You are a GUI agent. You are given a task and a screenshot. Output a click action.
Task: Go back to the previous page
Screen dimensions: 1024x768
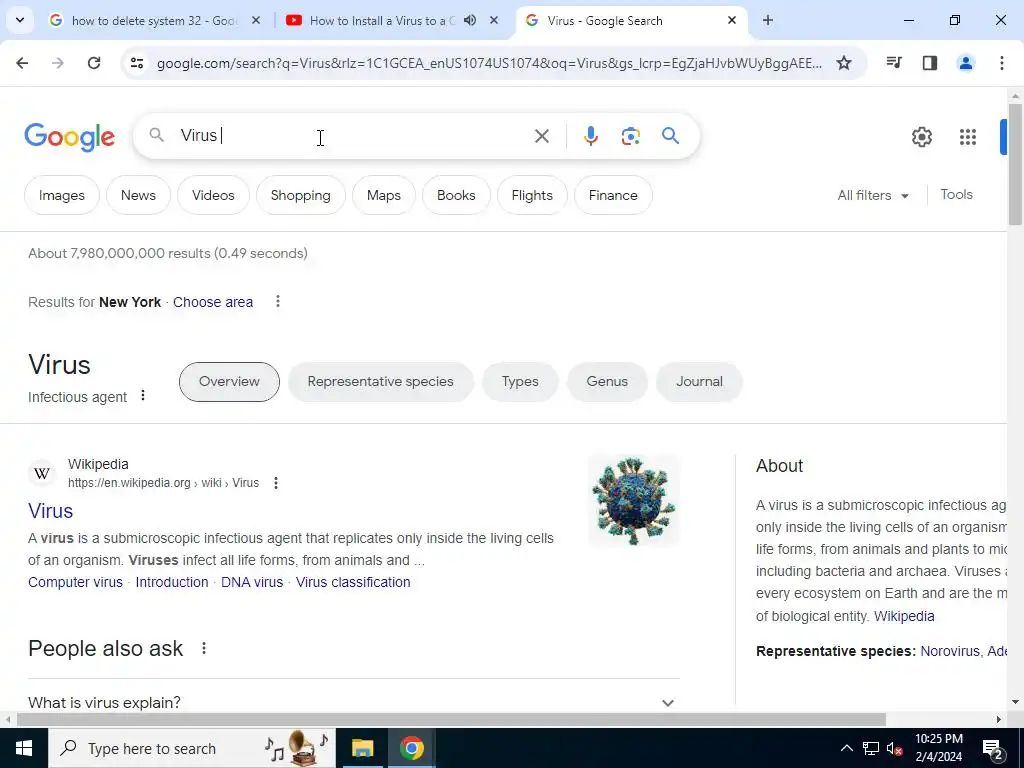[x=22, y=63]
